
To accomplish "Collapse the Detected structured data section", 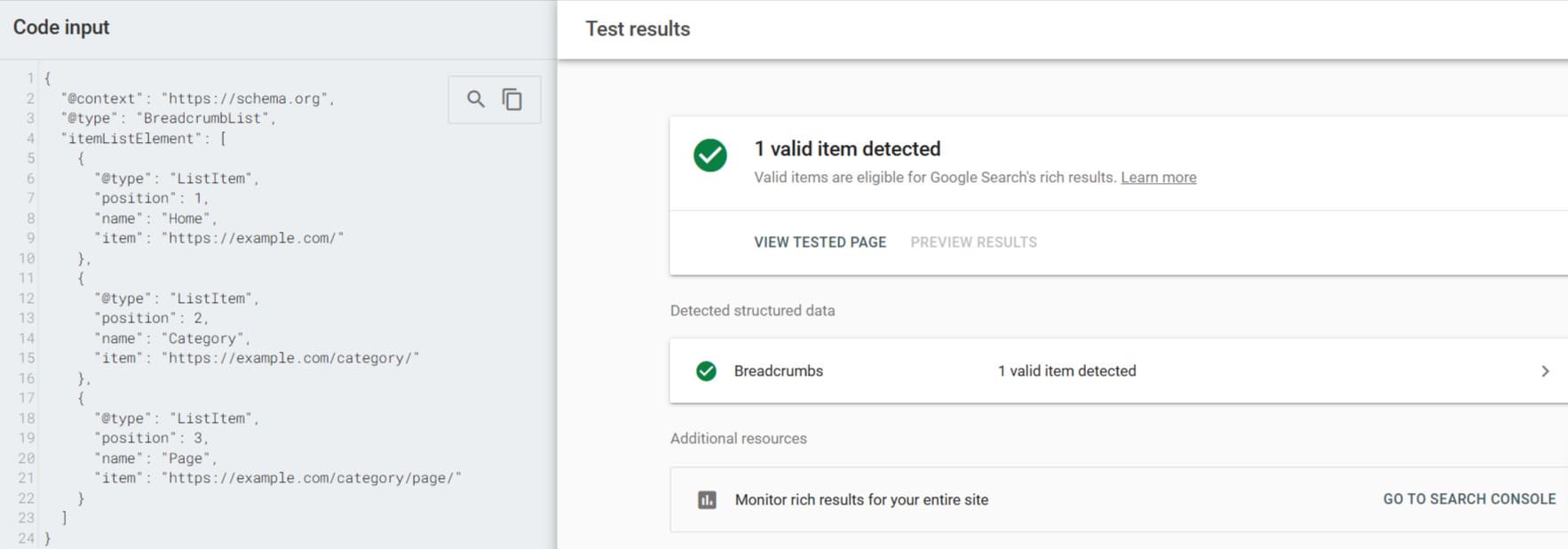I will point(752,310).
